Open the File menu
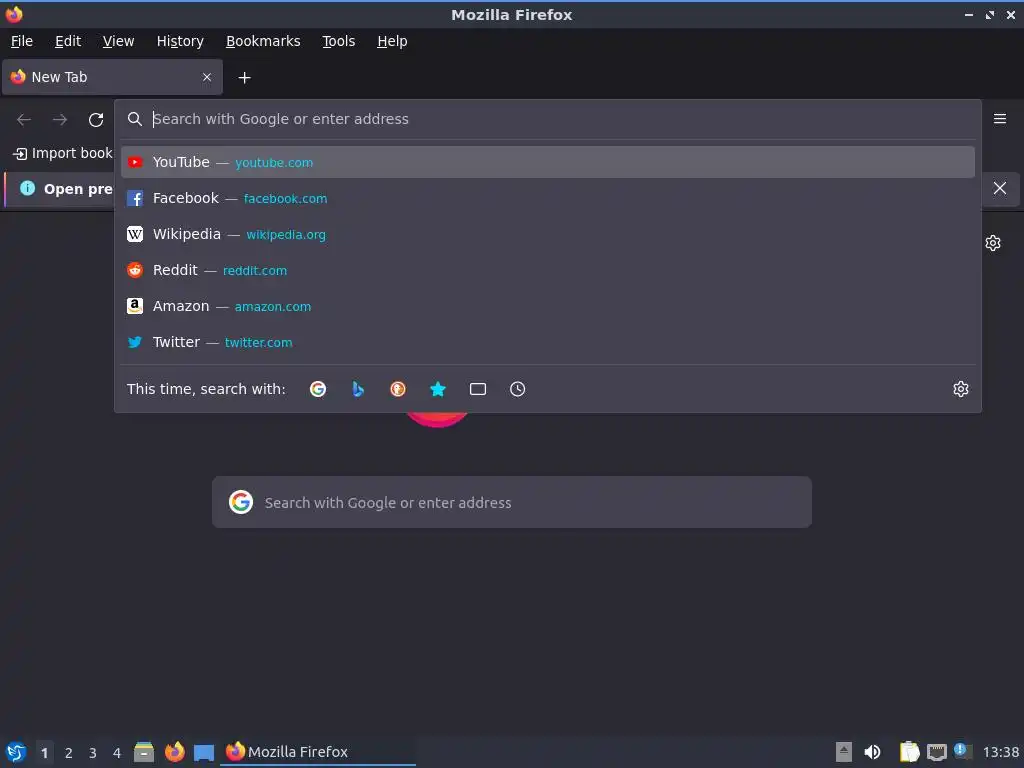The width and height of the screenshot is (1024, 768). click(x=22, y=41)
